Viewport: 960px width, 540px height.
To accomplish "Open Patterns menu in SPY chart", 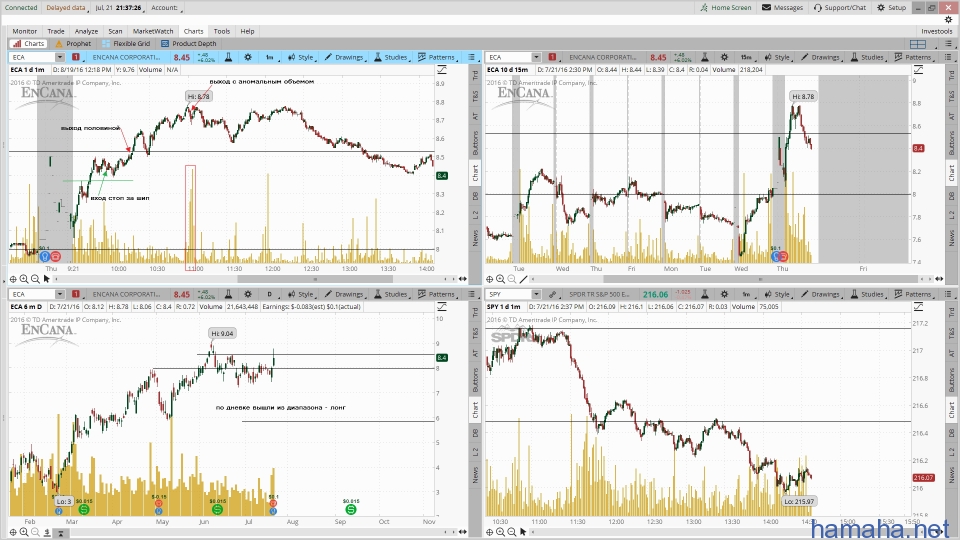I will (x=913, y=294).
